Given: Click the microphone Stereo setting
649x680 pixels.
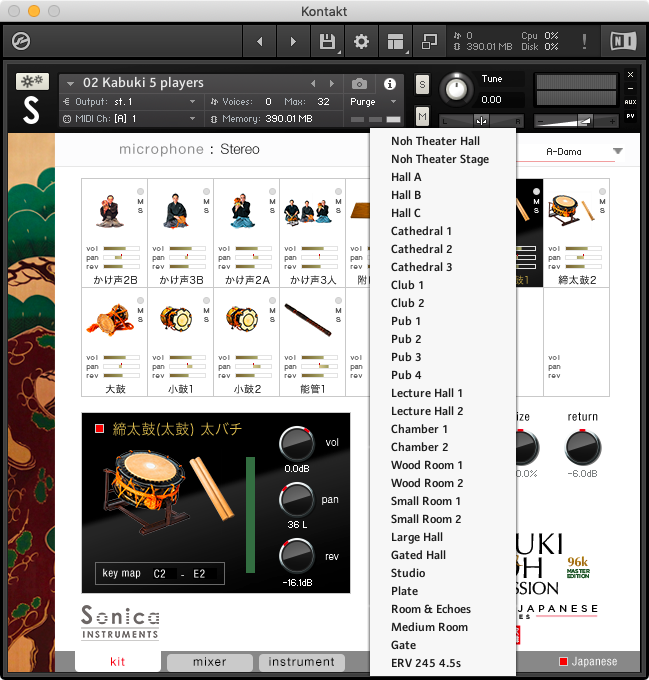Looking at the screenshot, I should pos(240,149).
